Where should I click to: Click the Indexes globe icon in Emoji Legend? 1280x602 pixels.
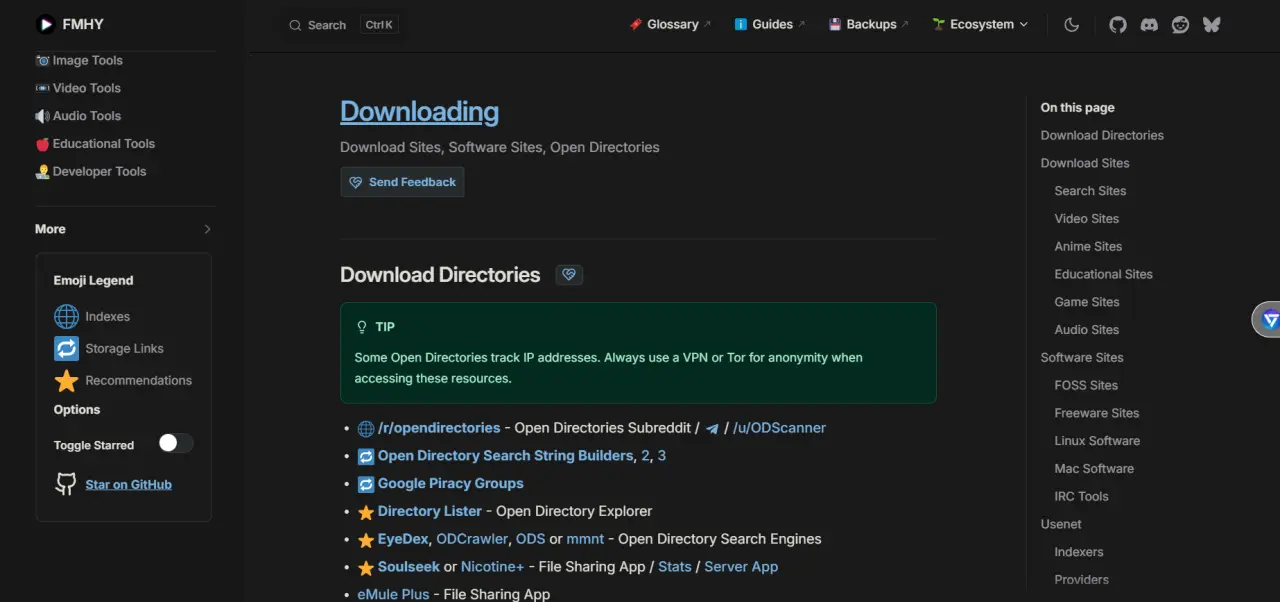pyautogui.click(x=66, y=316)
